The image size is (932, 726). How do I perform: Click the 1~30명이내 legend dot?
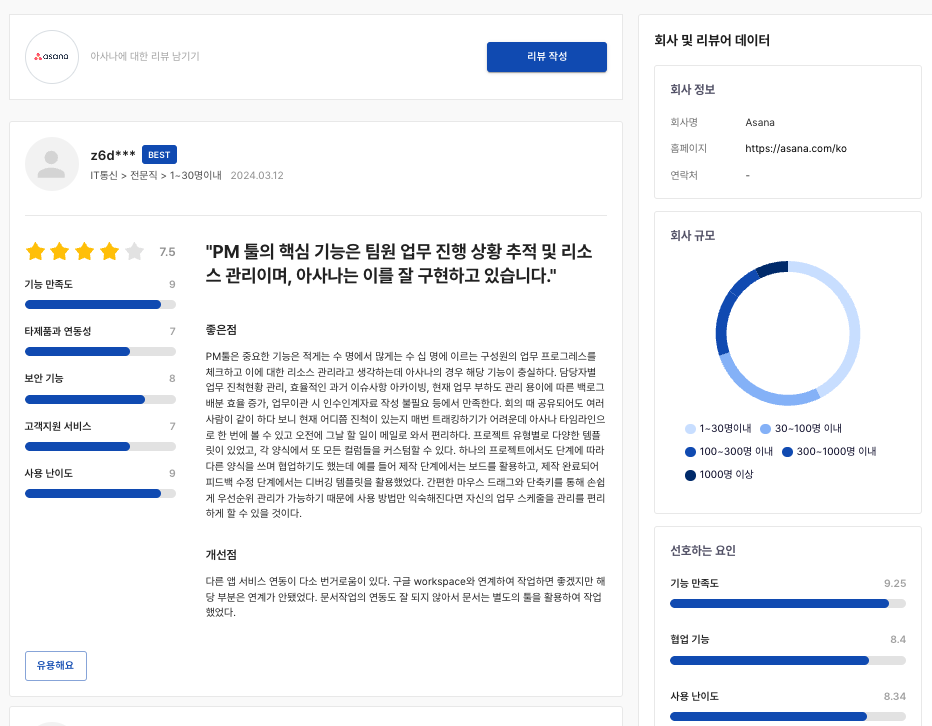pyautogui.click(x=690, y=428)
